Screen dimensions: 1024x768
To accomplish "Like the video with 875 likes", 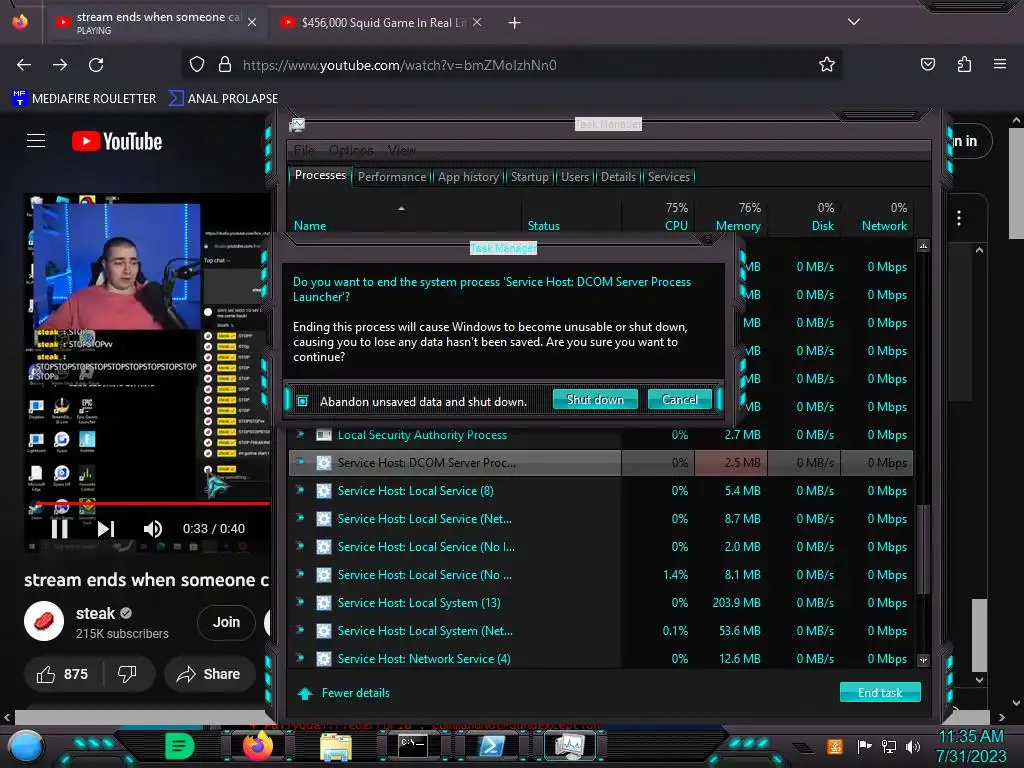I will 63,674.
